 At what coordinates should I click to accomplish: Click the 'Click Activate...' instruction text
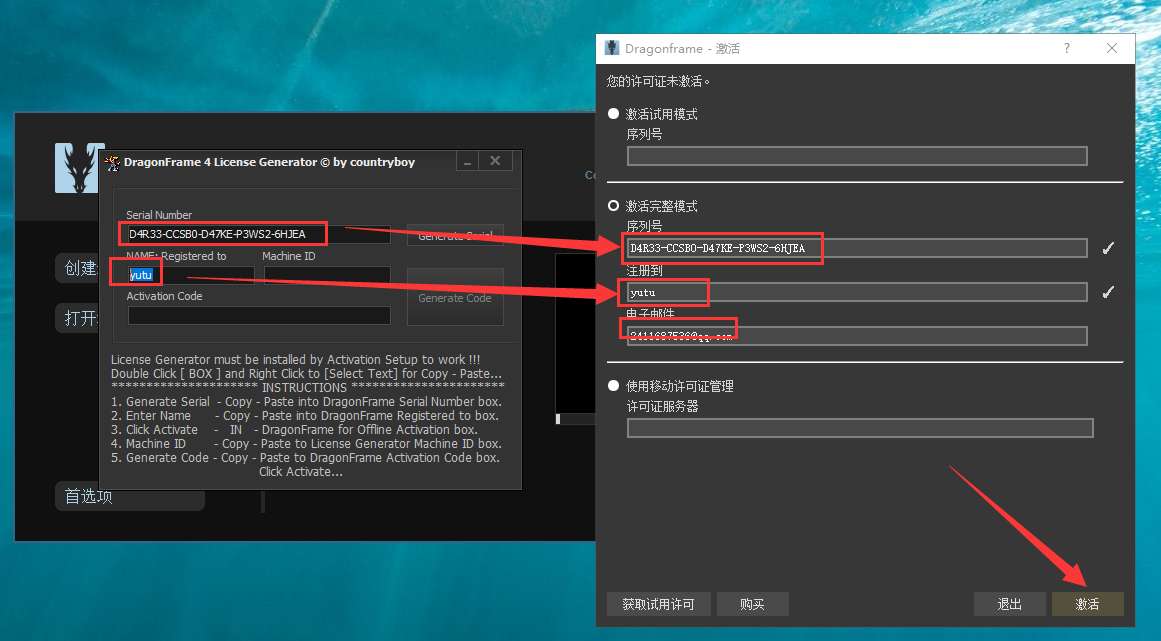[x=301, y=471]
